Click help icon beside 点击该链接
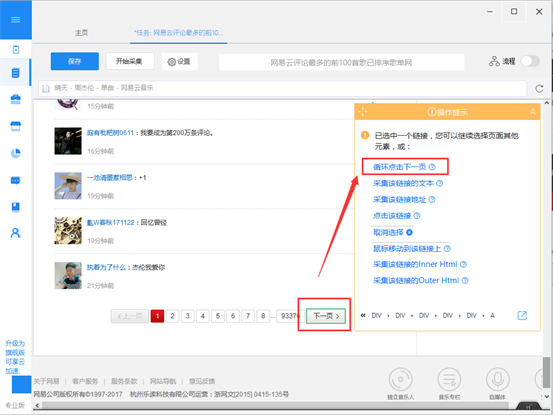553x415 pixels. (x=417, y=216)
